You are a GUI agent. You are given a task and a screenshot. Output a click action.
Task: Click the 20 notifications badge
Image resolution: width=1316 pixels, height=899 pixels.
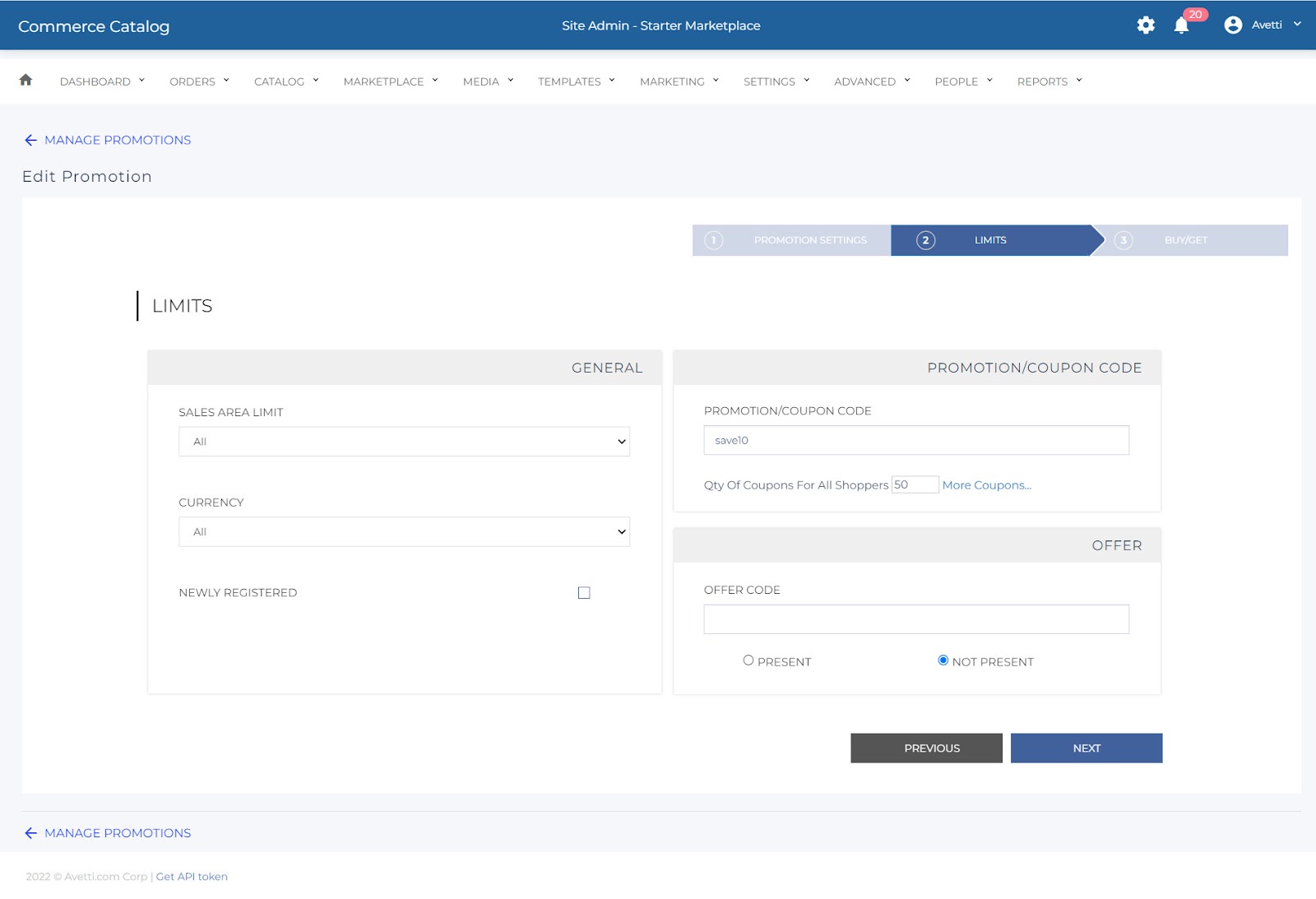1195,14
